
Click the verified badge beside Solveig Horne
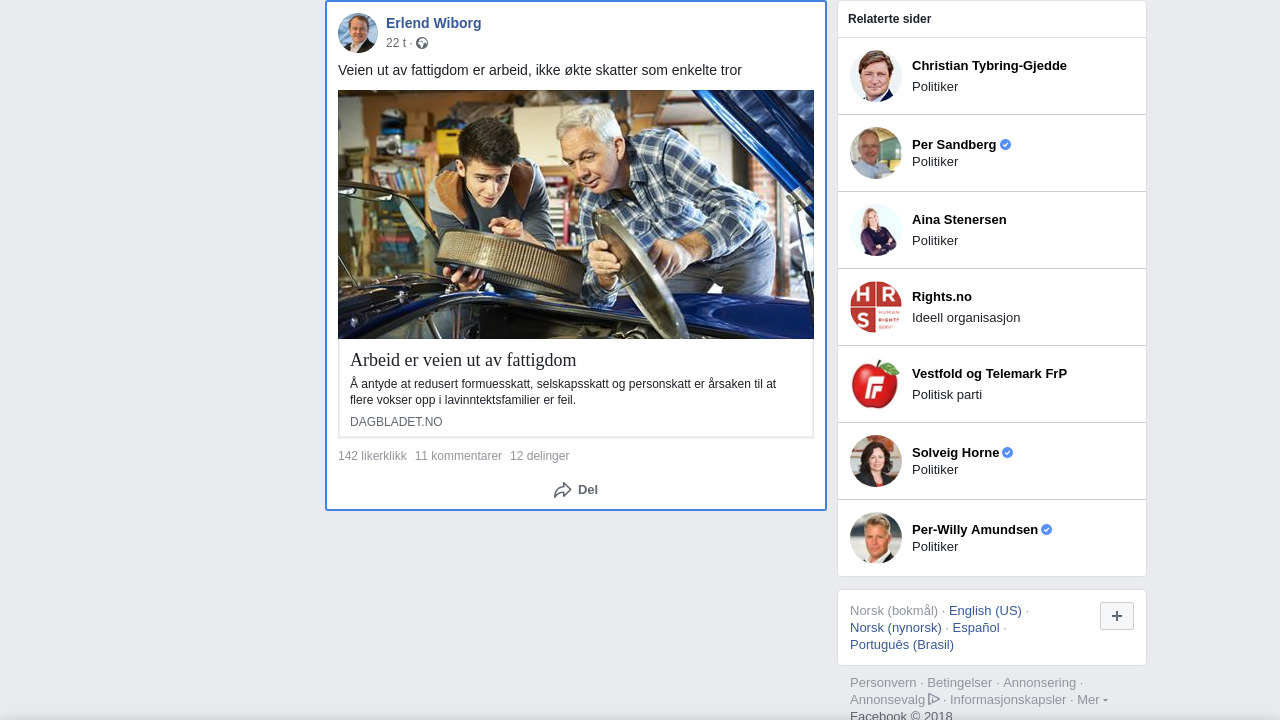click(x=1008, y=453)
